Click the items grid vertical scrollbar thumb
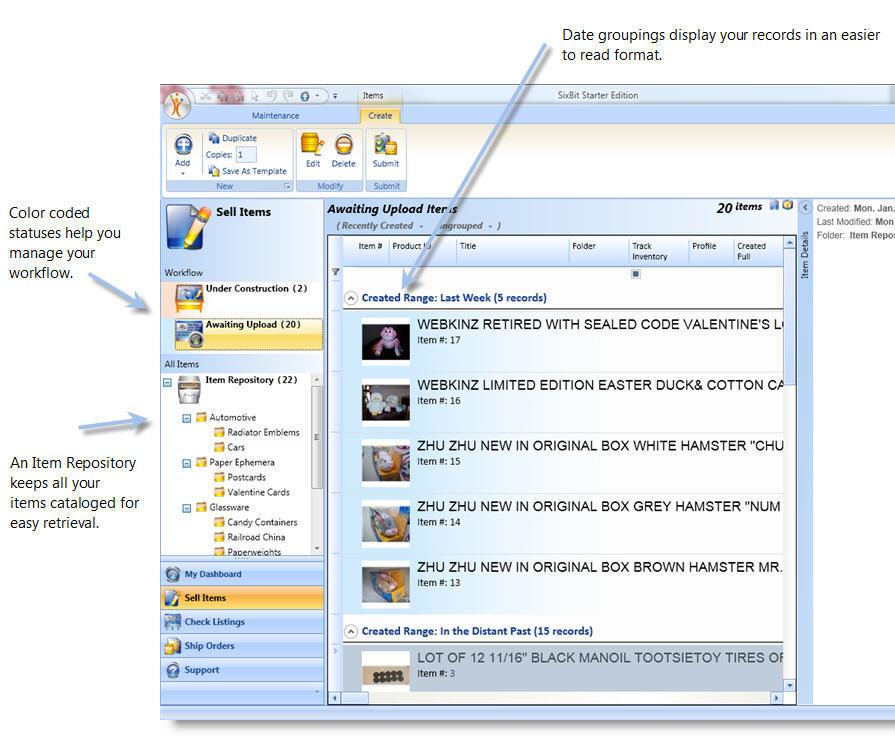The height and width of the screenshot is (754, 895). click(789, 317)
